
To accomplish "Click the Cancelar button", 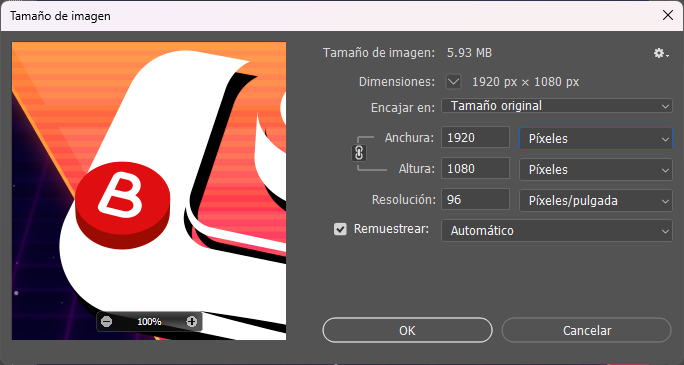I will (x=587, y=330).
